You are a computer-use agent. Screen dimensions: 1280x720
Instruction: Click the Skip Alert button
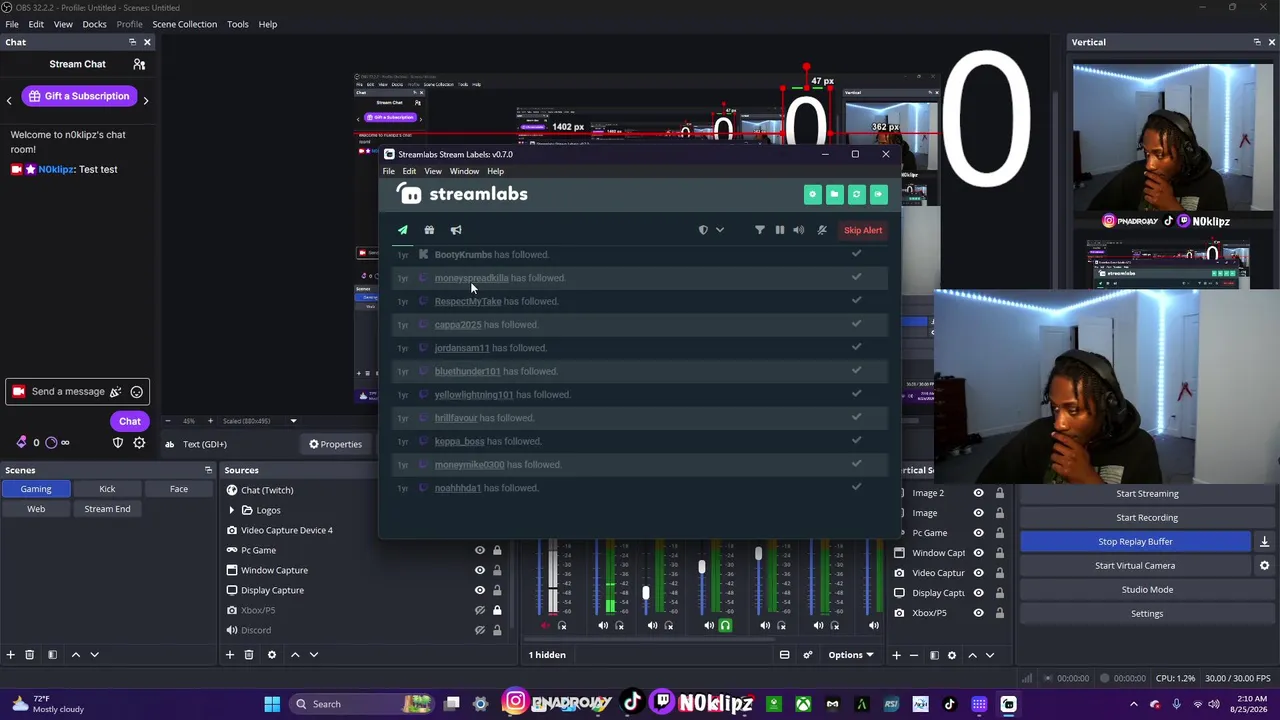click(x=863, y=230)
